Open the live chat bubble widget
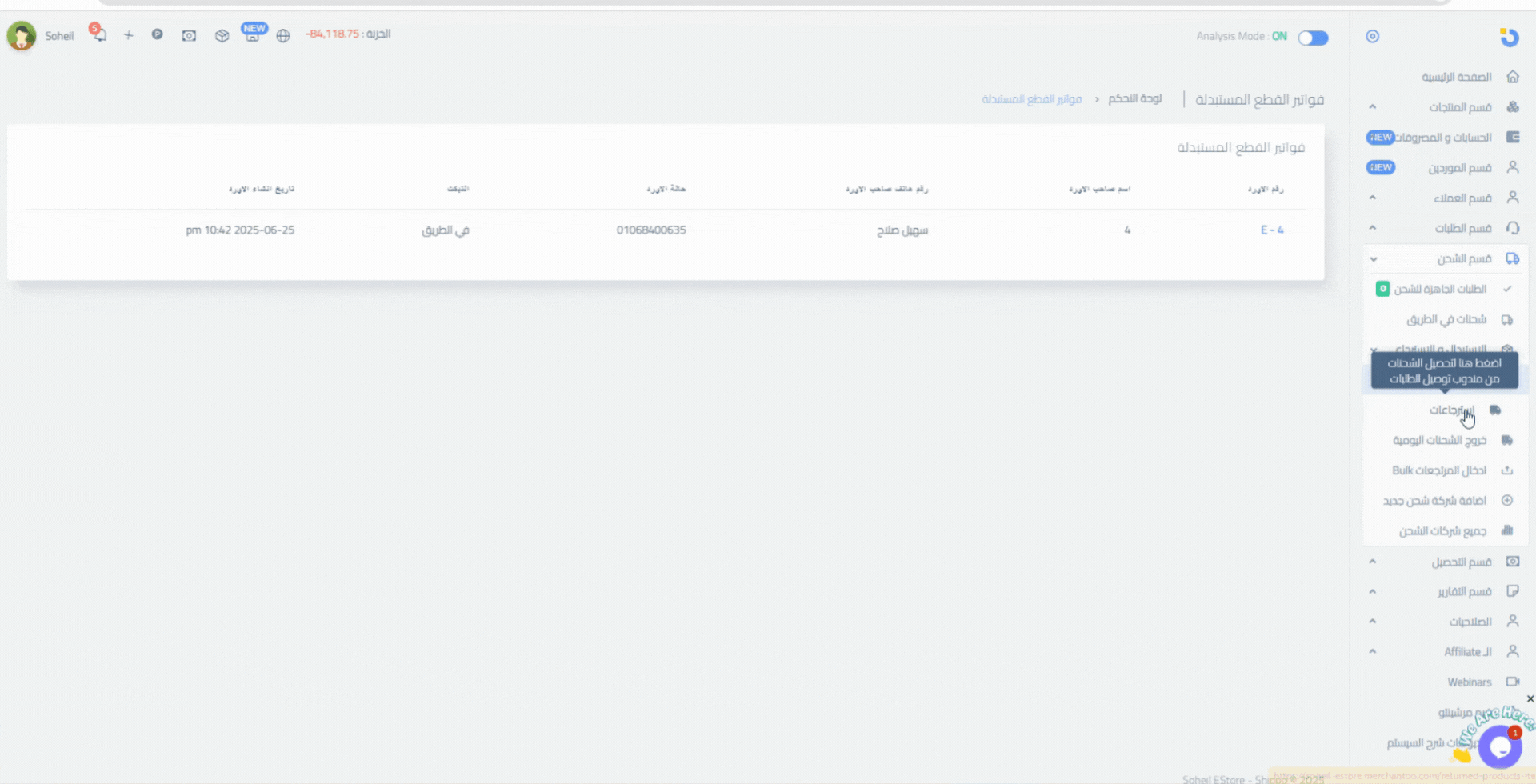 tap(1499, 747)
